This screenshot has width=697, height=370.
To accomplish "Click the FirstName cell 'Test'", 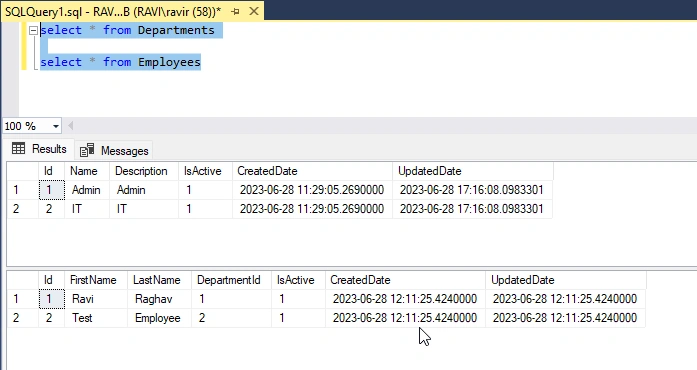I will tap(96, 318).
